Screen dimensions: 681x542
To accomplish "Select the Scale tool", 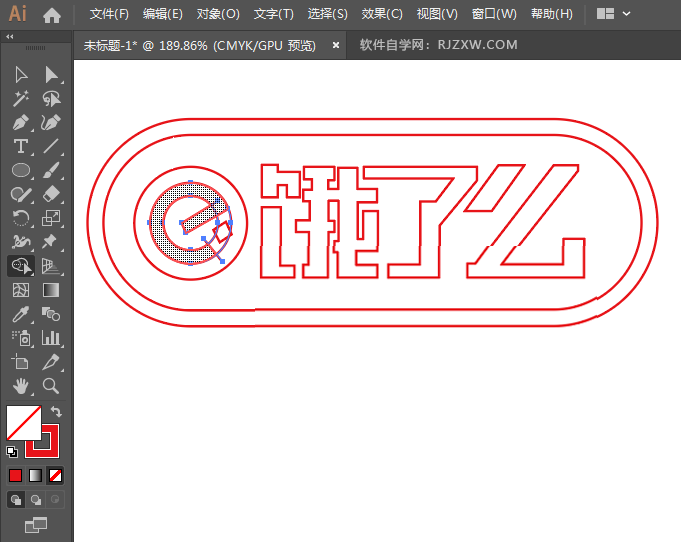I will tap(51, 218).
